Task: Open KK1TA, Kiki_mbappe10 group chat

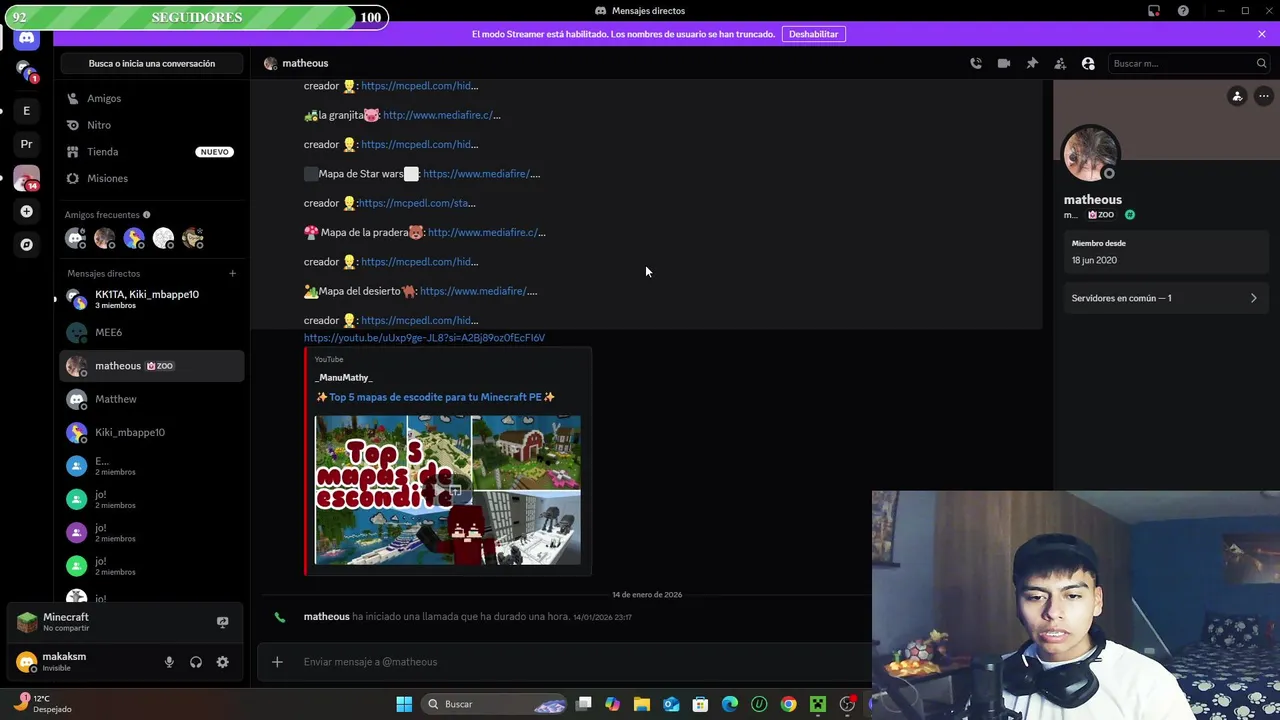Action: [x=152, y=299]
